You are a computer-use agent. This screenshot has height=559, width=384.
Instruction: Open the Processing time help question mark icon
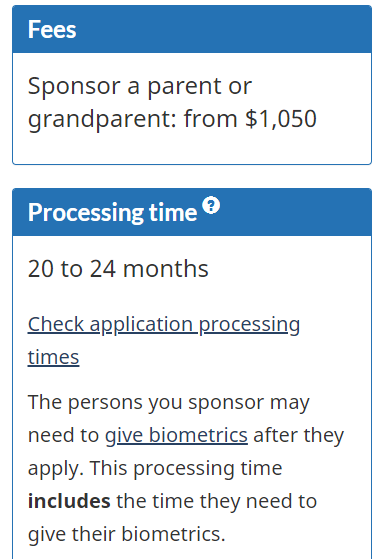pyautogui.click(x=211, y=206)
